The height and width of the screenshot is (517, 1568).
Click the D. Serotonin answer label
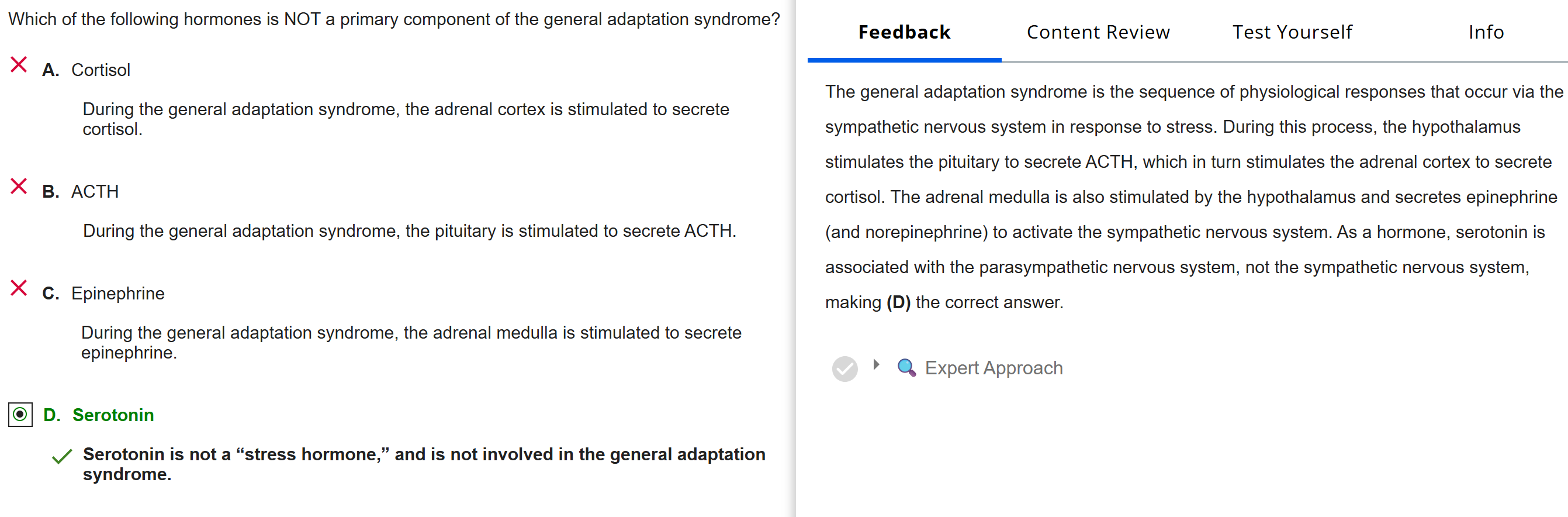(113, 415)
